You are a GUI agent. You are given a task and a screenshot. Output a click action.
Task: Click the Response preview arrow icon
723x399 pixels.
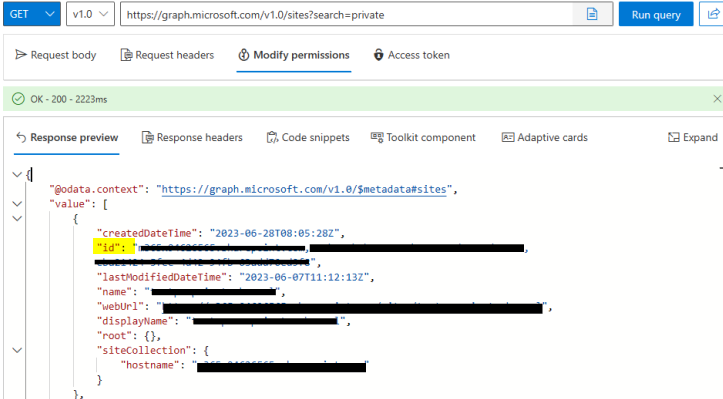click(21, 137)
